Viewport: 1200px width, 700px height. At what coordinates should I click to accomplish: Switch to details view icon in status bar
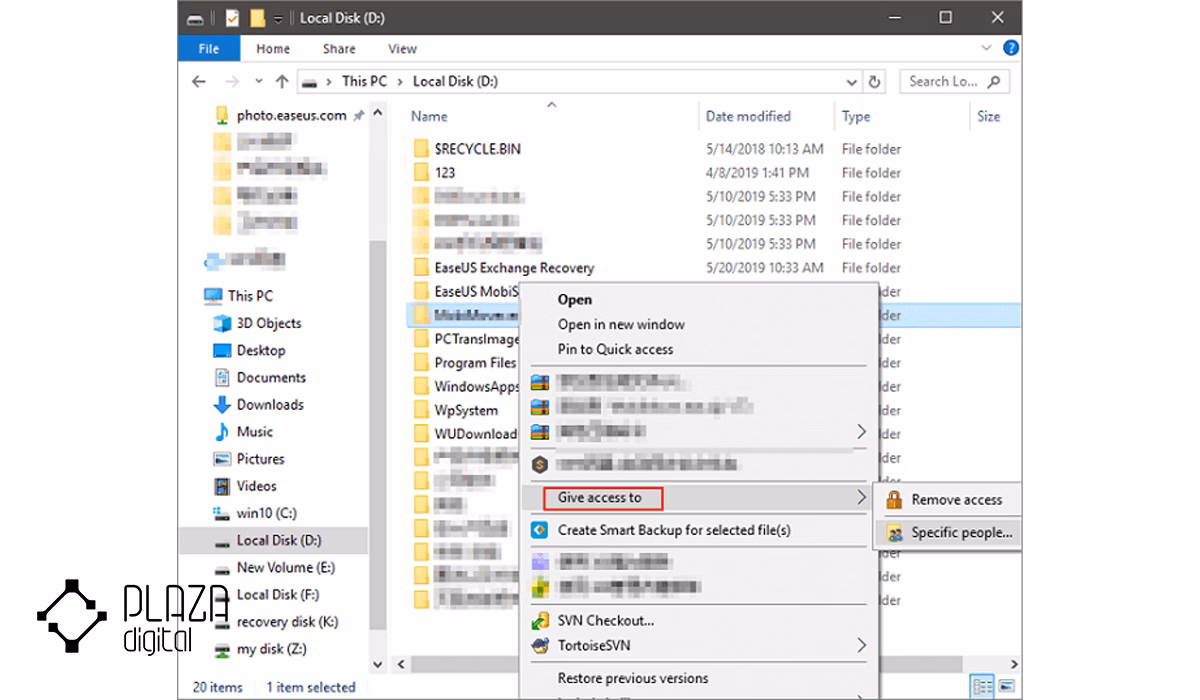pos(983,686)
